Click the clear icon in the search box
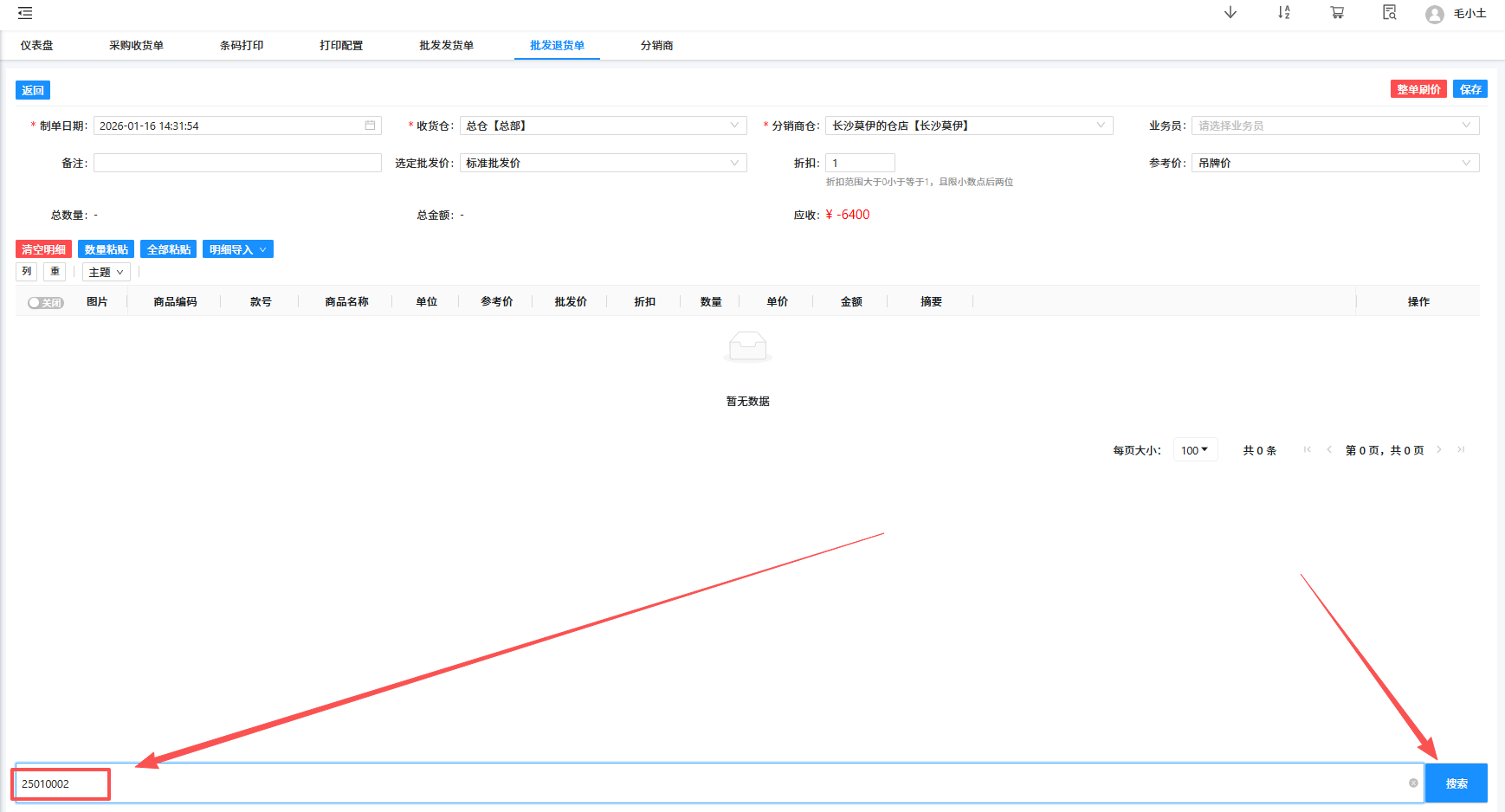The image size is (1505, 812). click(1411, 783)
